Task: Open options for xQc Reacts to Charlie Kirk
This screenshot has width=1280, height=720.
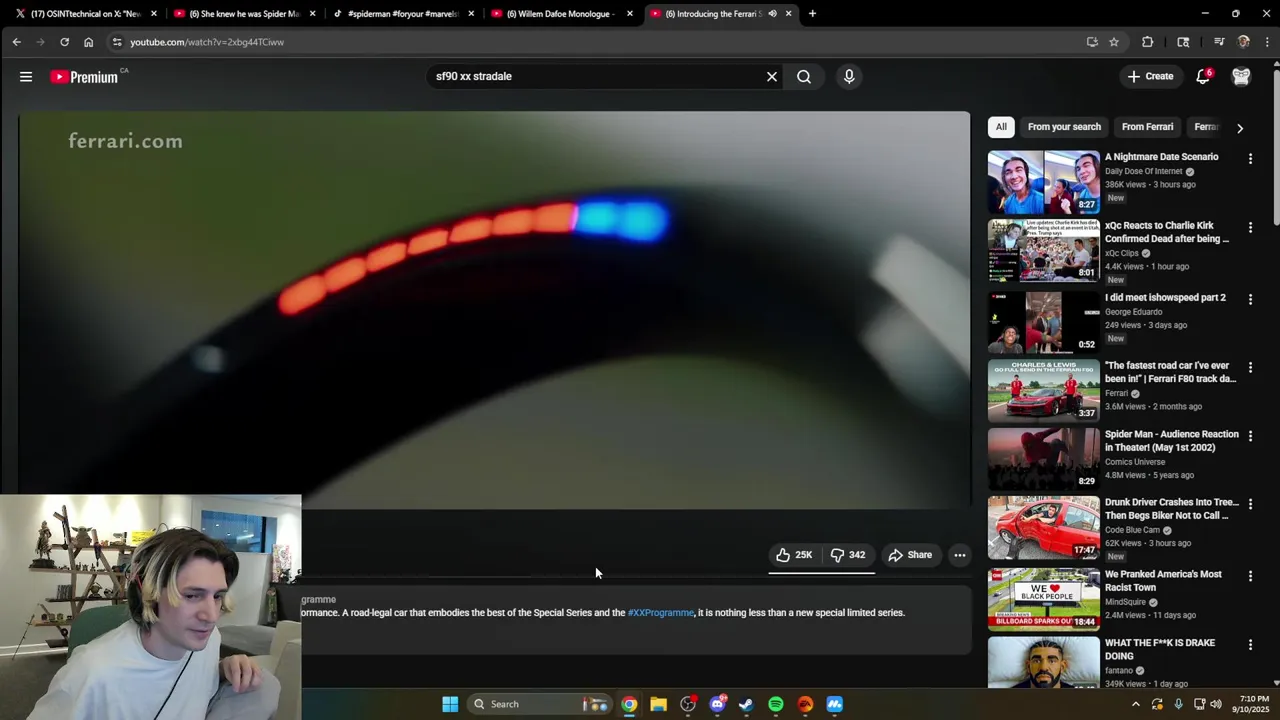Action: pyautogui.click(x=1250, y=228)
